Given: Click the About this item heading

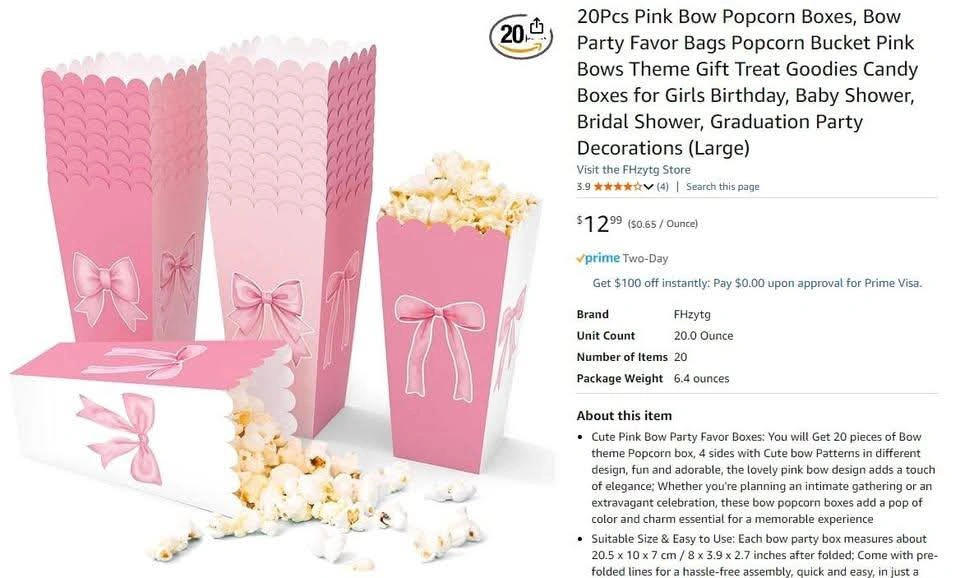Looking at the screenshot, I should tap(624, 416).
